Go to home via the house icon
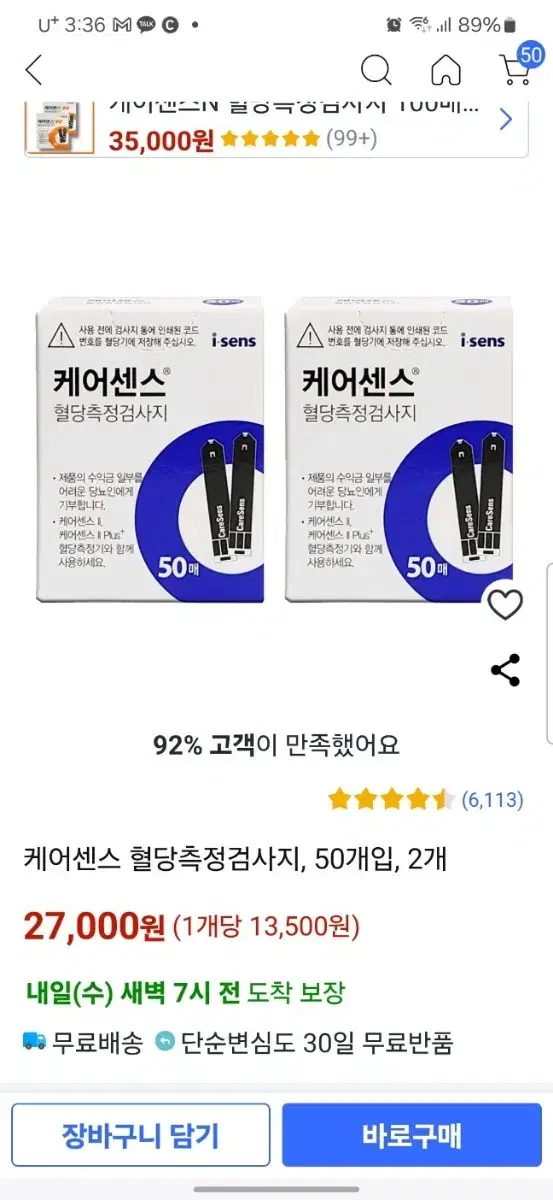553x1200 pixels. (x=446, y=71)
